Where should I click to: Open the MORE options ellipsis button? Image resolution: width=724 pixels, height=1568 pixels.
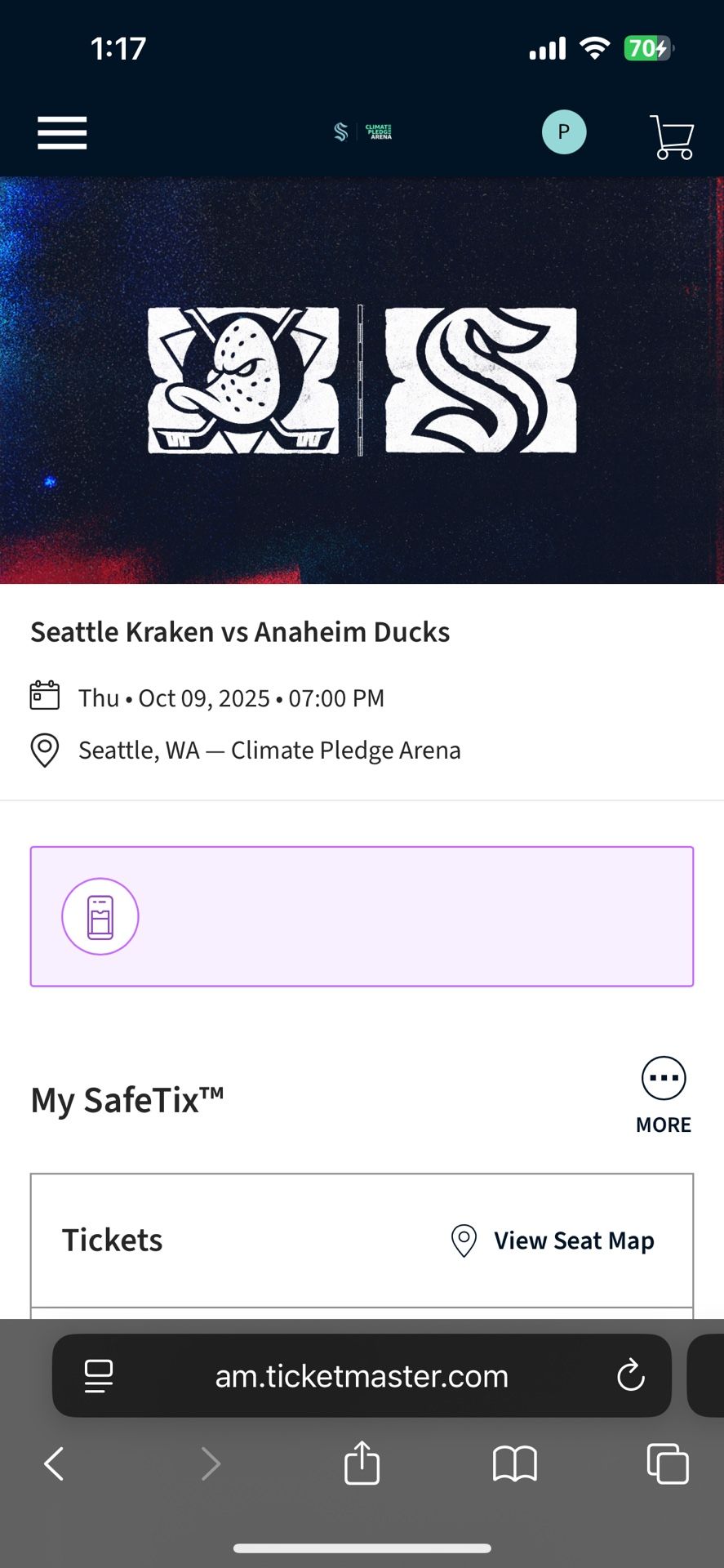point(664,1079)
